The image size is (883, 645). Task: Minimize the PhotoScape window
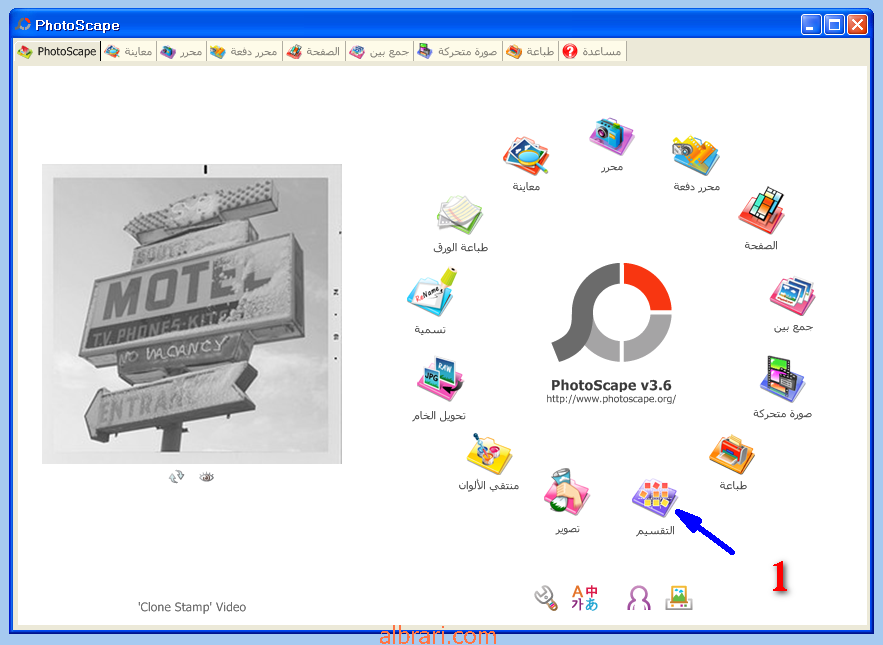811,25
